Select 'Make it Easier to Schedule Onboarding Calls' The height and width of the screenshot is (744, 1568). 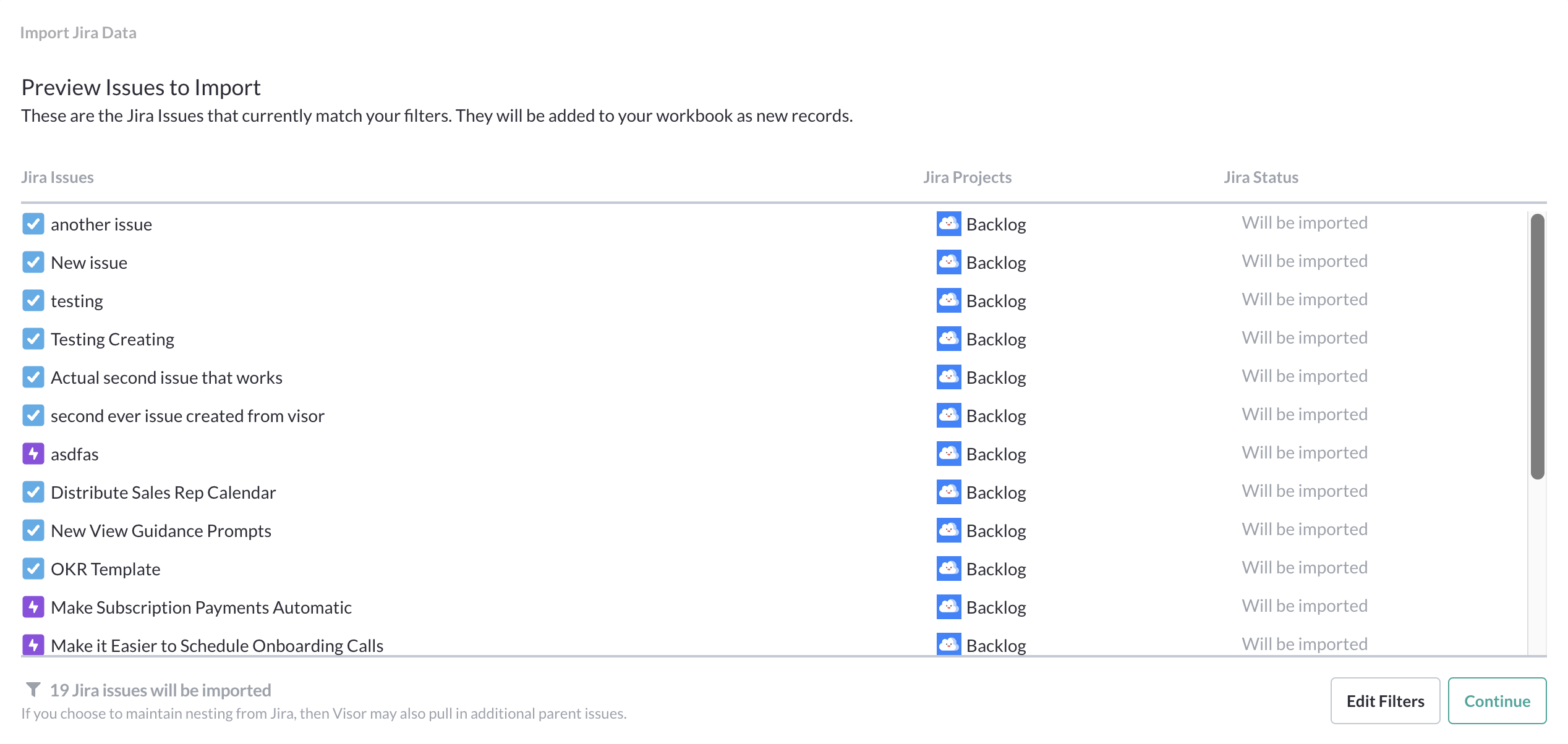pyautogui.click(x=217, y=646)
